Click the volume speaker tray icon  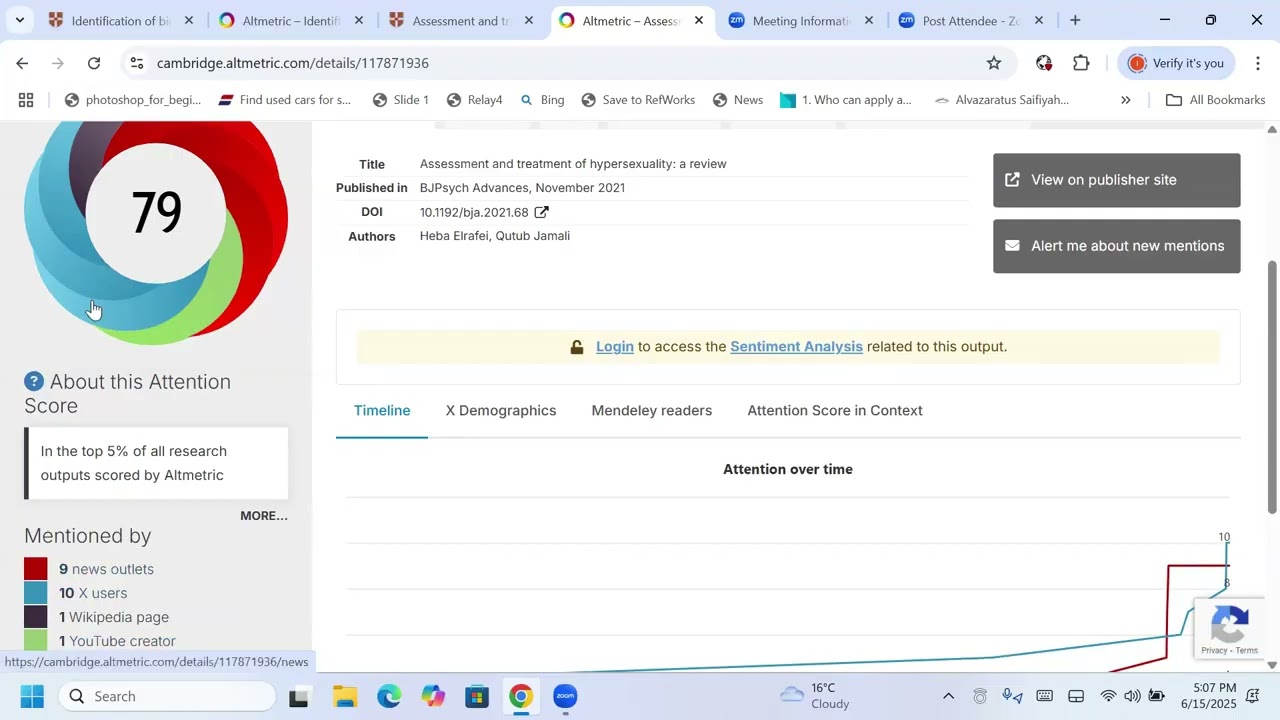coord(1132,696)
